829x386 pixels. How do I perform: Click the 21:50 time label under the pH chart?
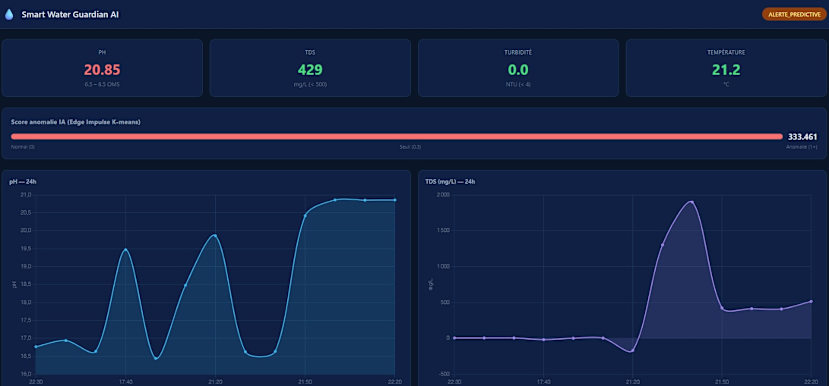(x=305, y=381)
